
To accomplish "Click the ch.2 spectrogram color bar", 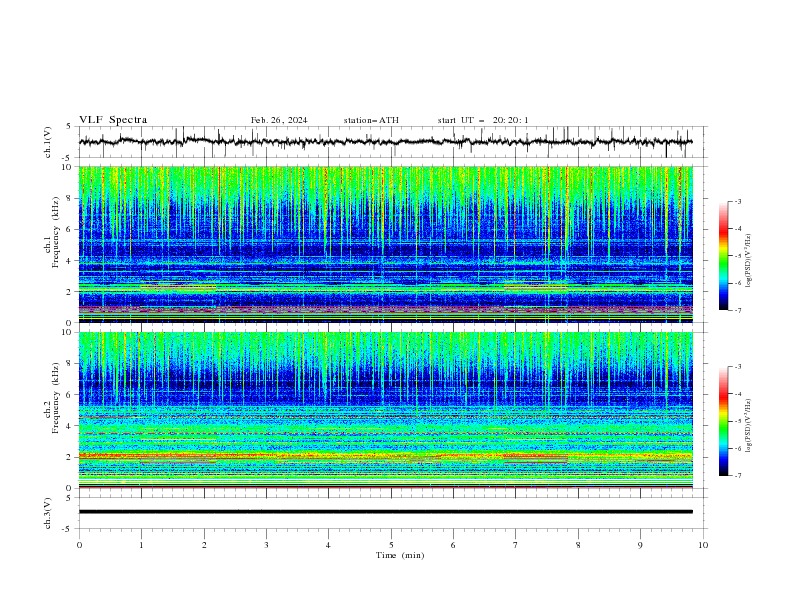I will coord(723,421).
